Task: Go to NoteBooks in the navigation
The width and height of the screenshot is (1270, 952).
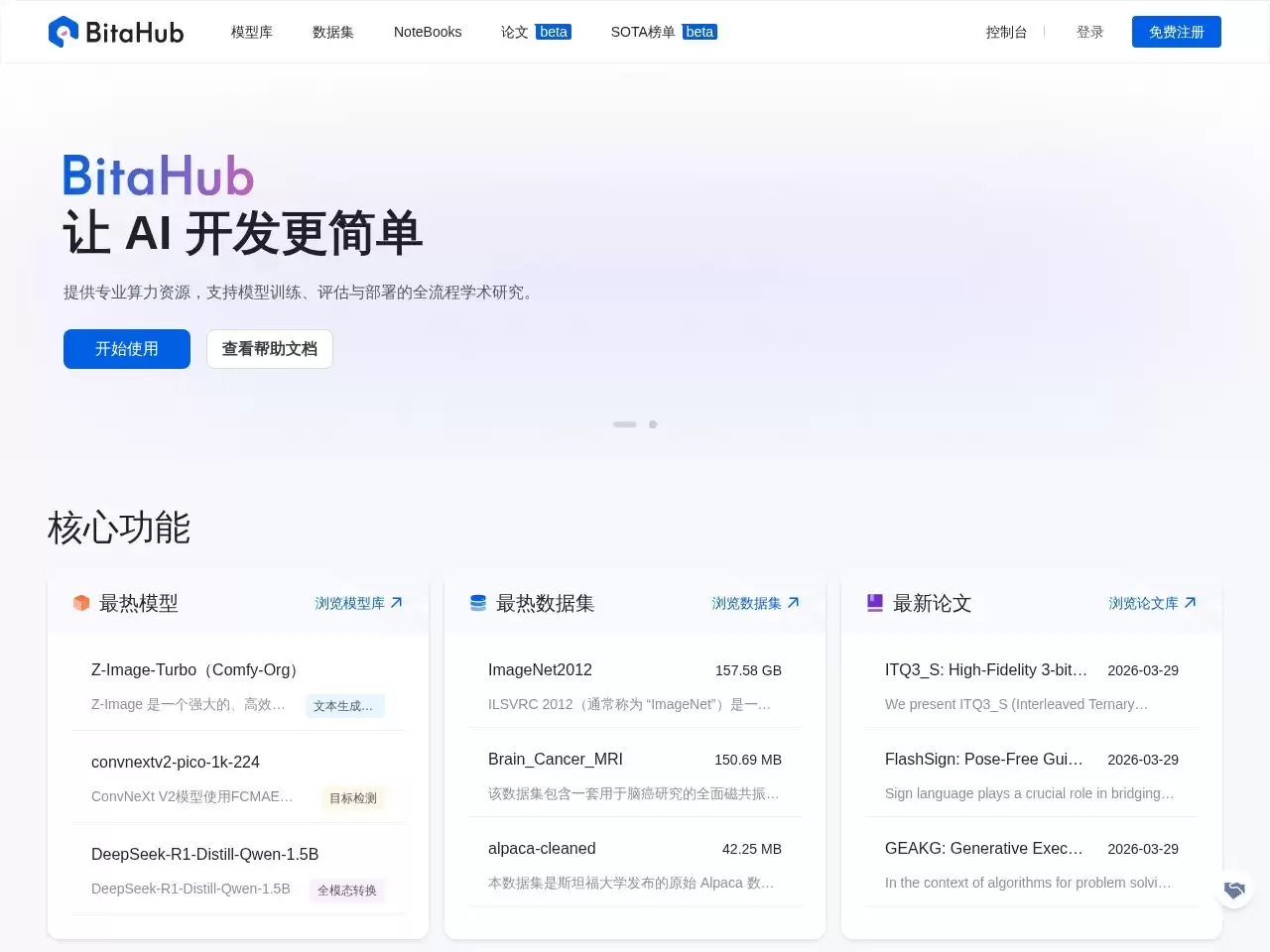Action: tap(428, 32)
